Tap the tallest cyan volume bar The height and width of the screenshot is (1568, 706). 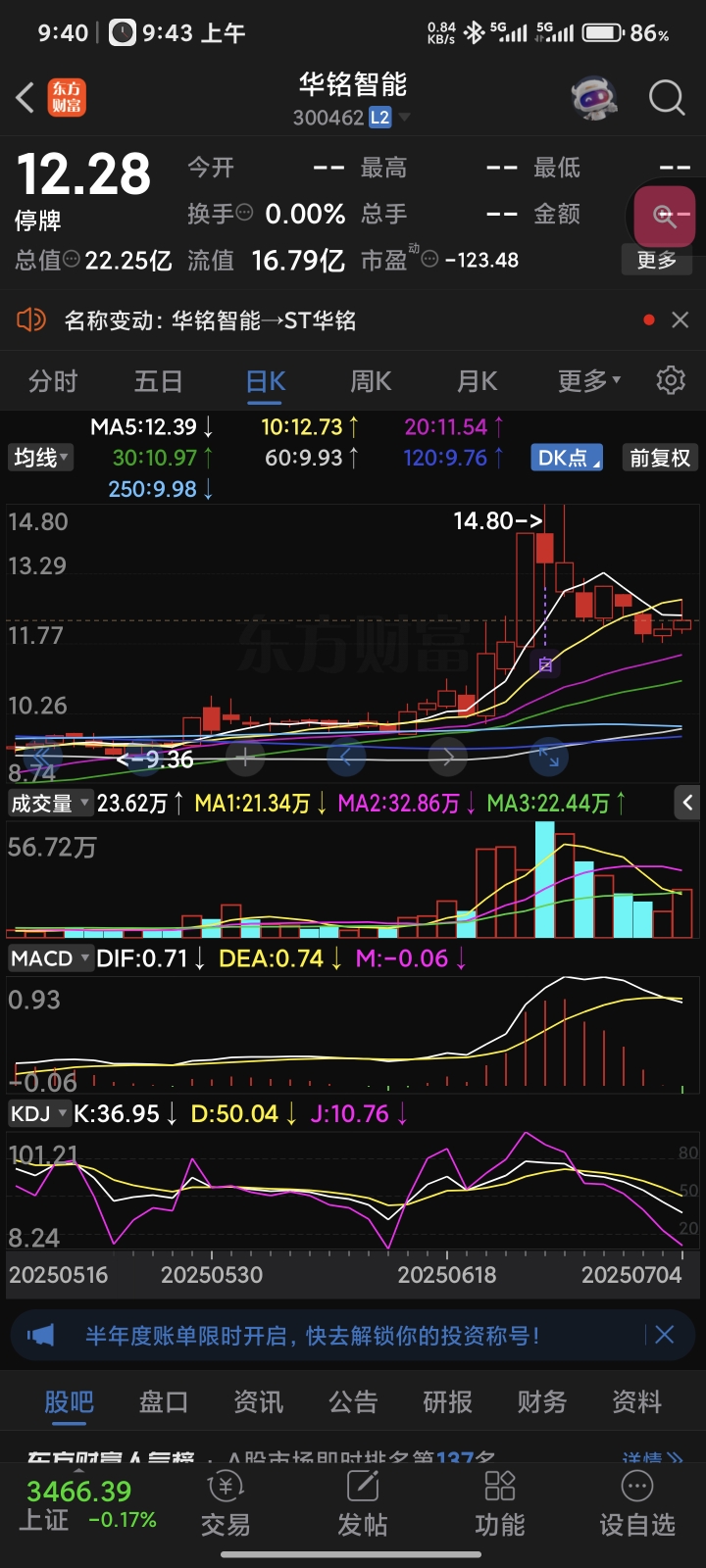coord(544,879)
